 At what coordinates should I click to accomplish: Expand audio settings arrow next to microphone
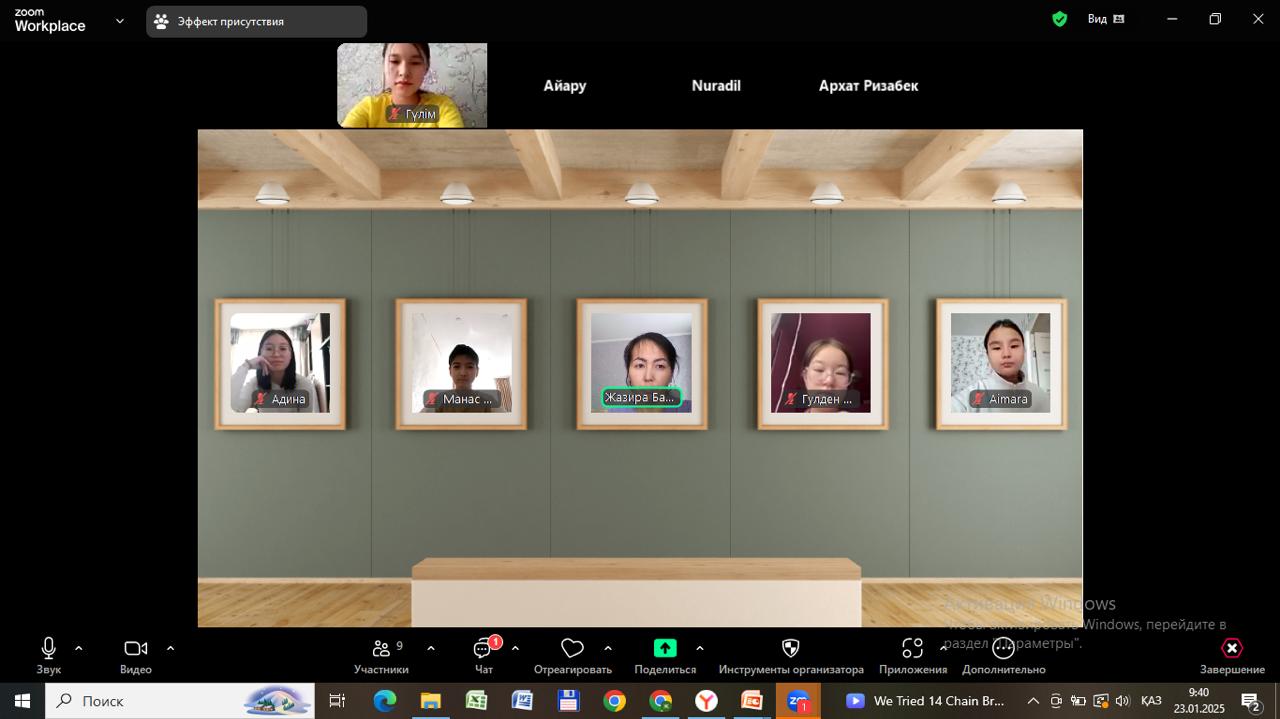coord(79,648)
